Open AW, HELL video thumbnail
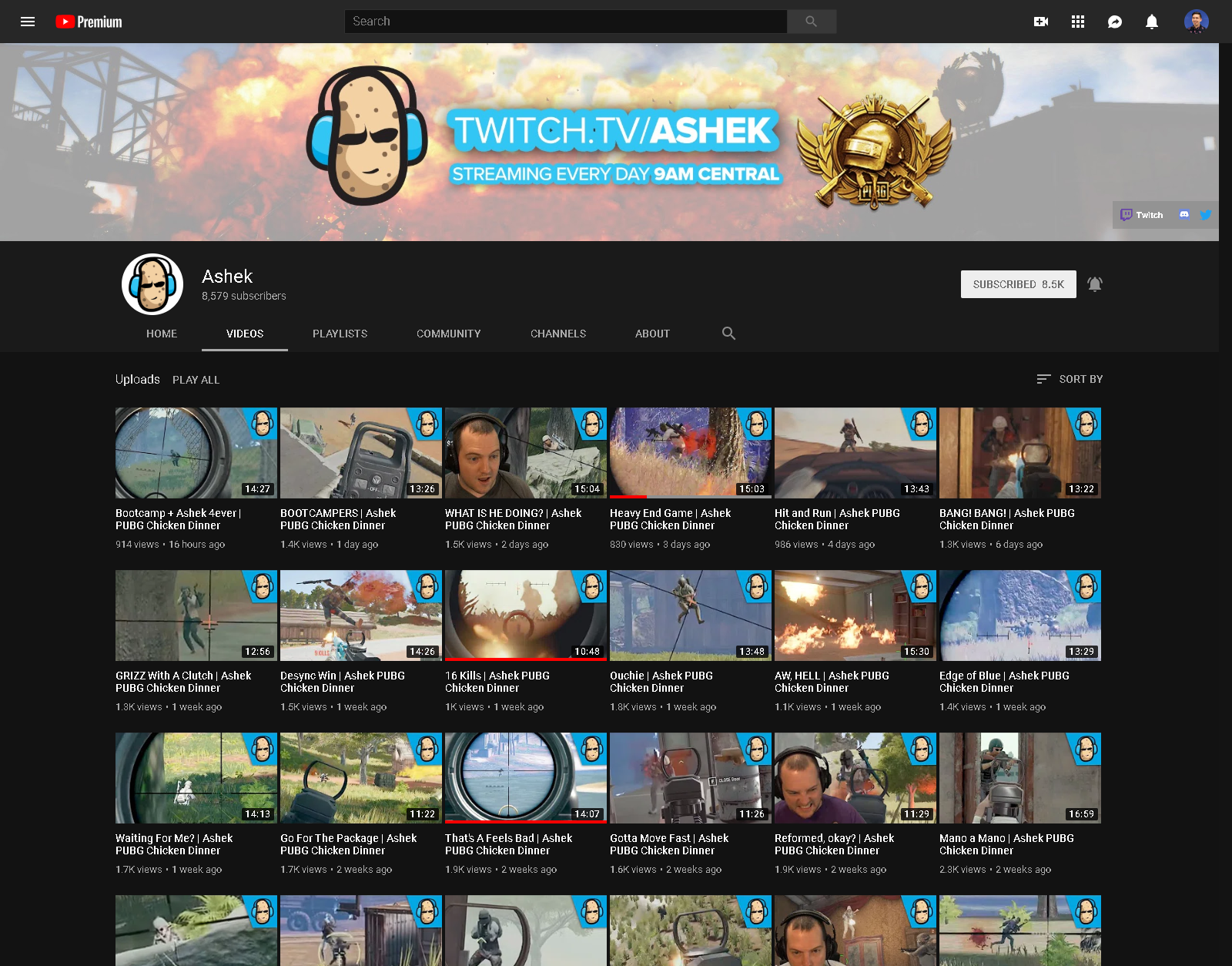 tap(855, 615)
